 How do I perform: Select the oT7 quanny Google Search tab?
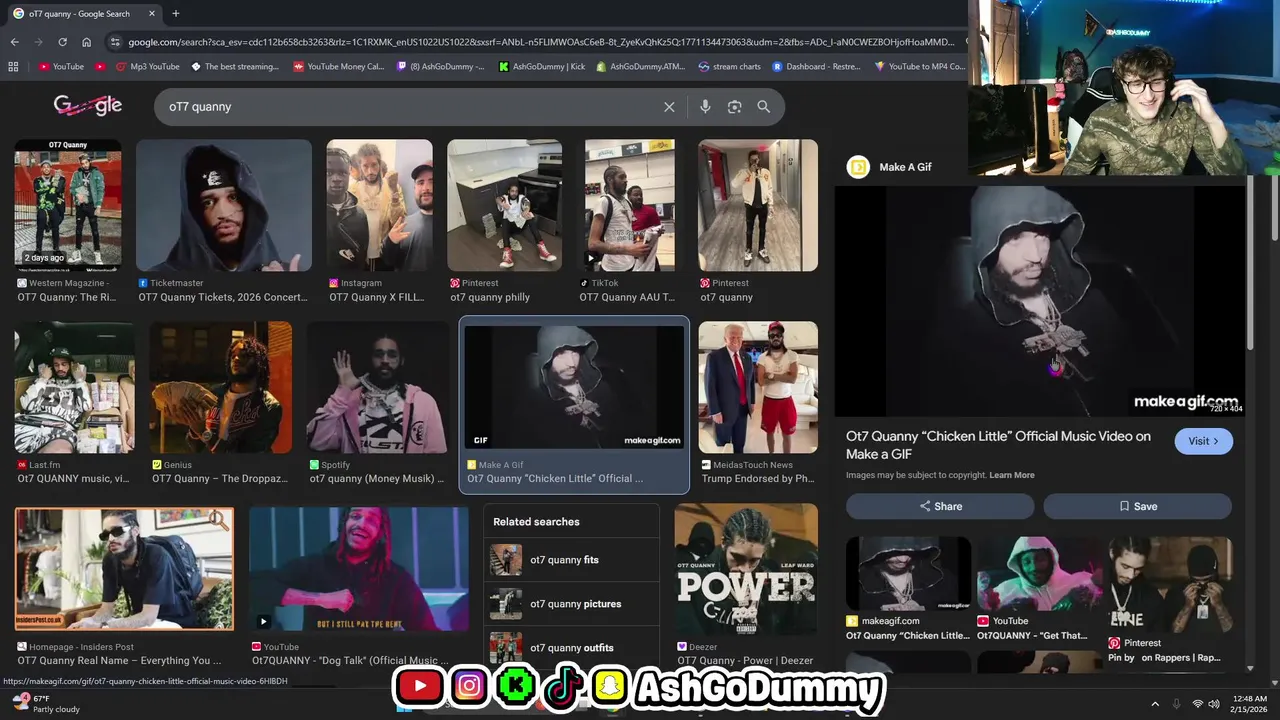coord(80,14)
